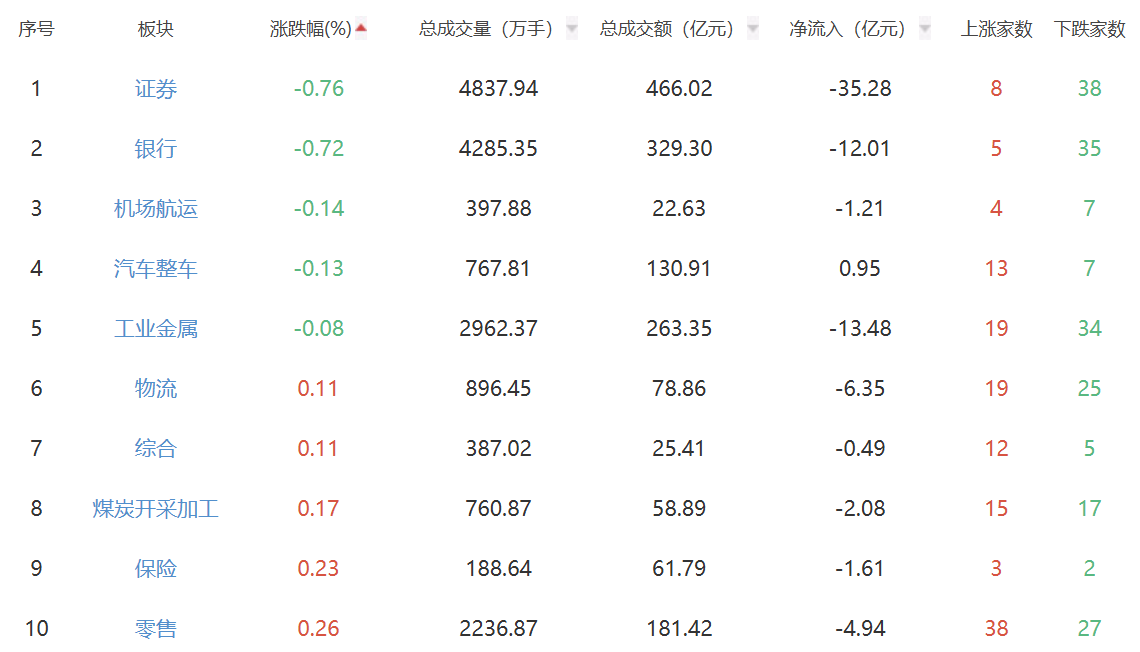
Task: Open the 物流 sector link
Action: [156, 389]
